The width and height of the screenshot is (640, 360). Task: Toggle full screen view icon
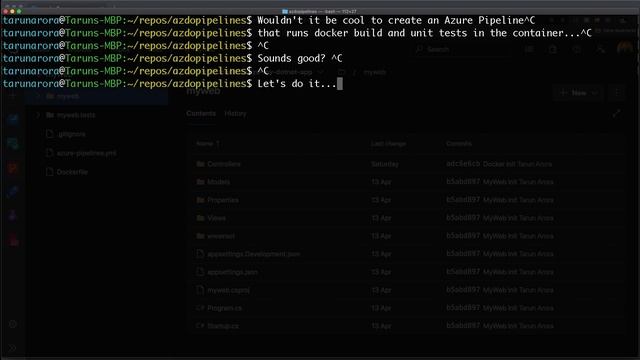pos(616,114)
